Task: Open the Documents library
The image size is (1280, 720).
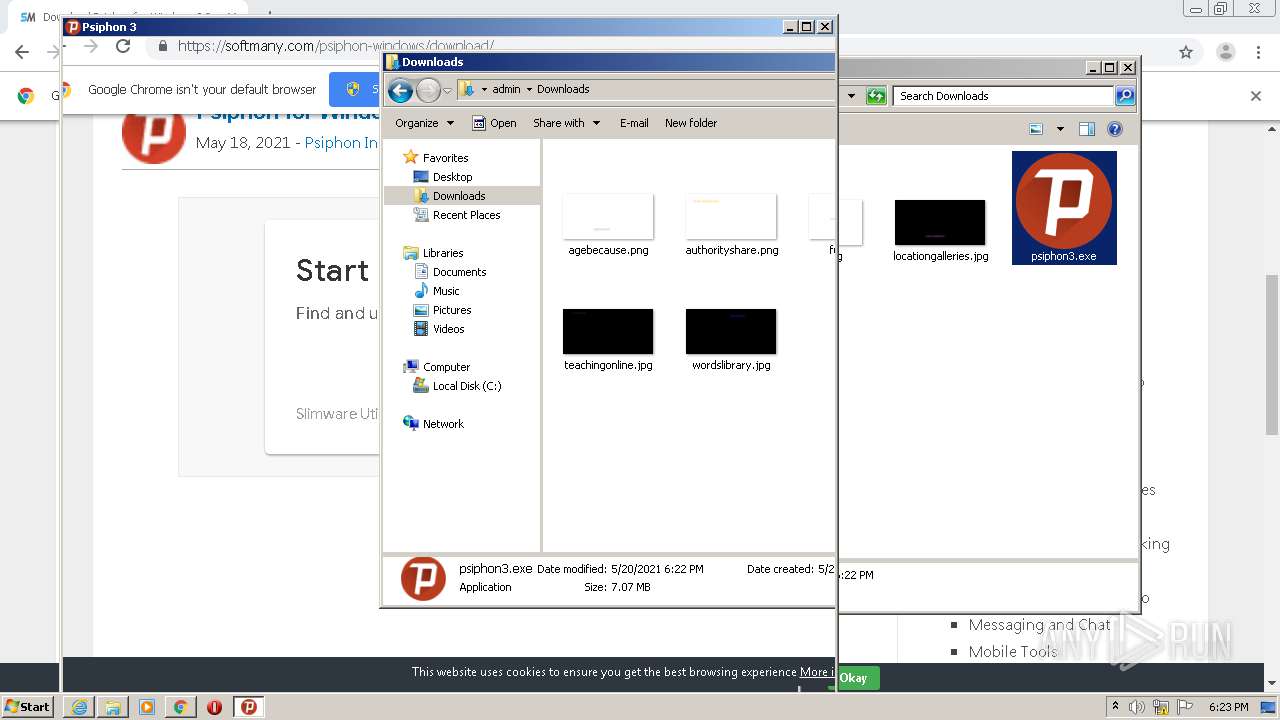Action: point(459,272)
